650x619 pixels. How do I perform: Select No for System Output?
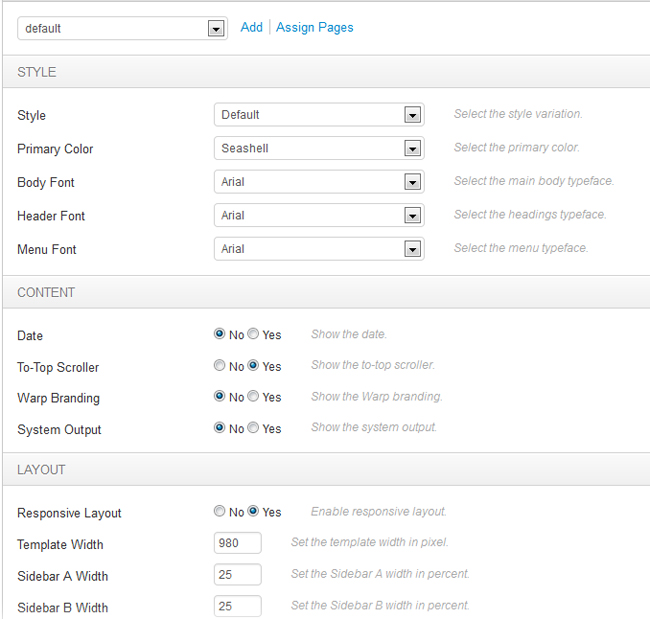[x=220, y=428]
